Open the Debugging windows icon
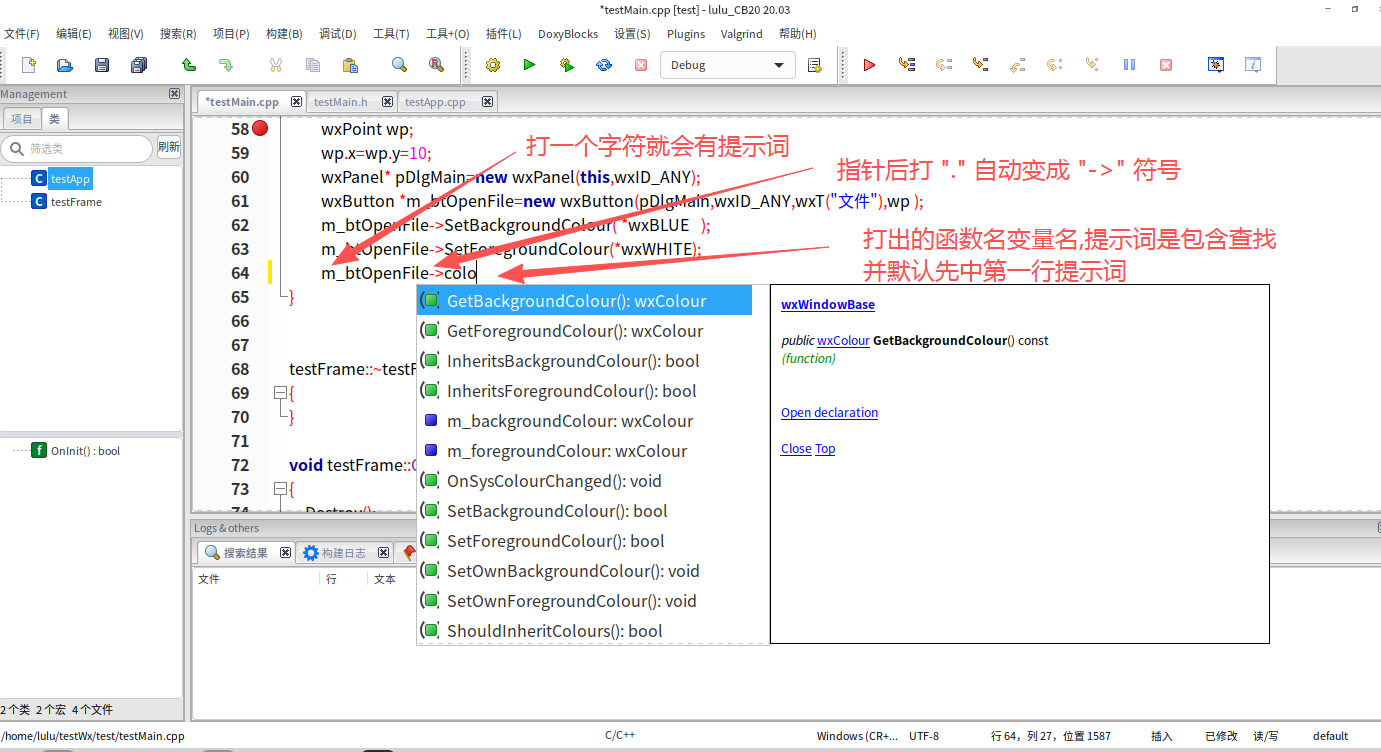 click(x=1216, y=65)
